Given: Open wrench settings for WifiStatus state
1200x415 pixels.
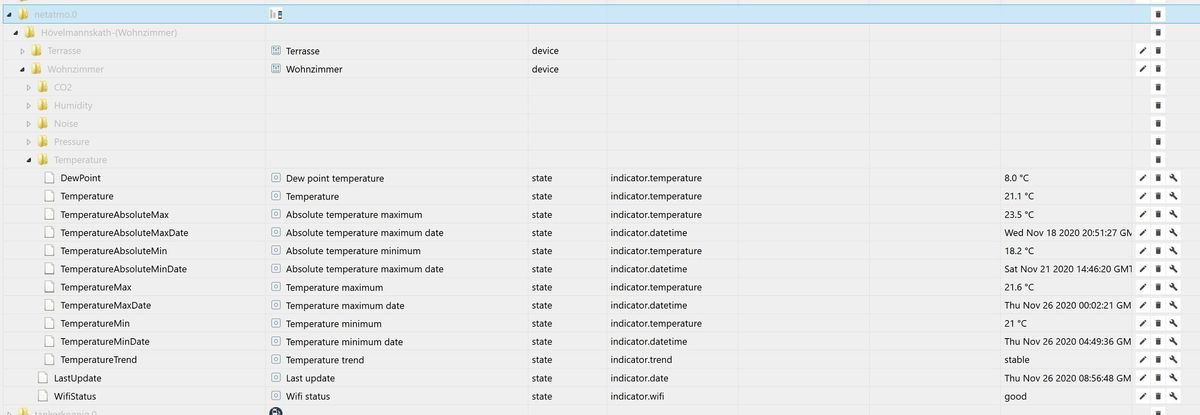Looking at the screenshot, I should (1174, 396).
